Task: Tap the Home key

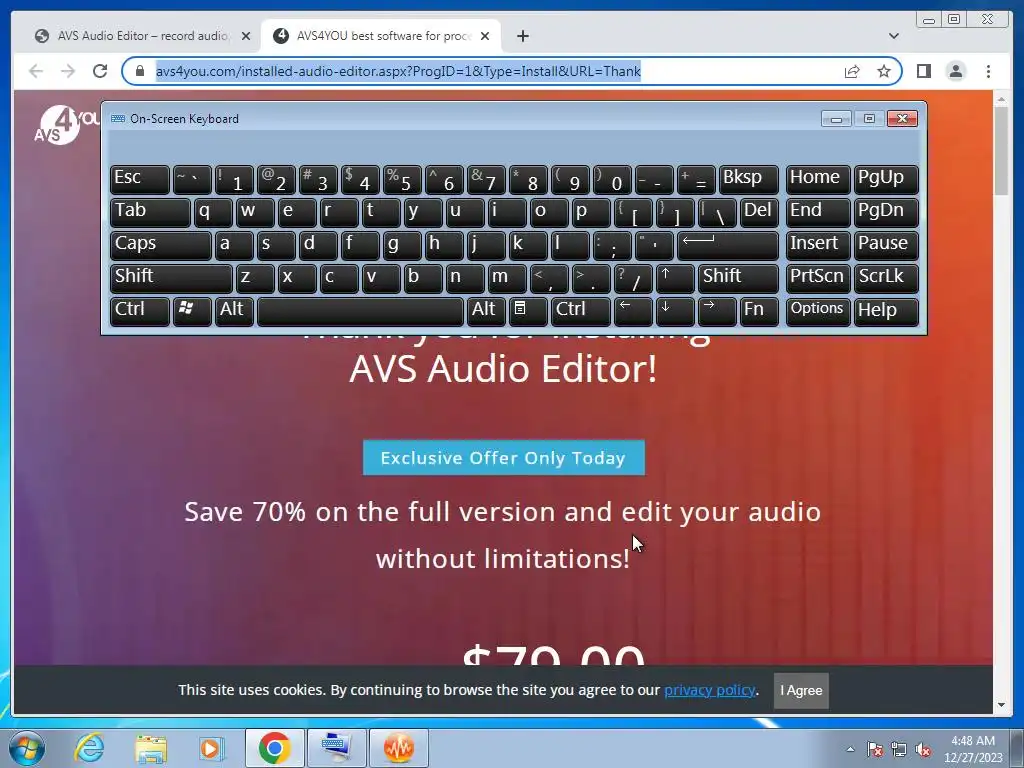Action: pos(818,180)
